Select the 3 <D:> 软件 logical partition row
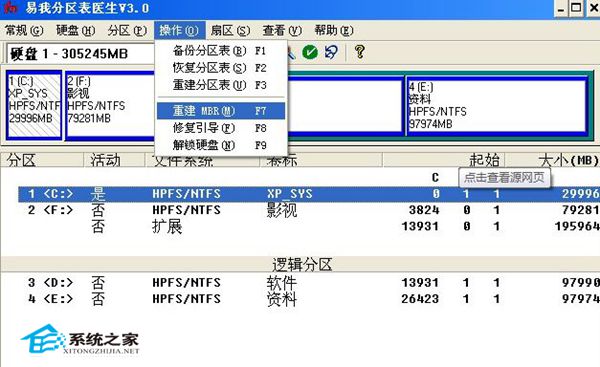 [x=309, y=282]
